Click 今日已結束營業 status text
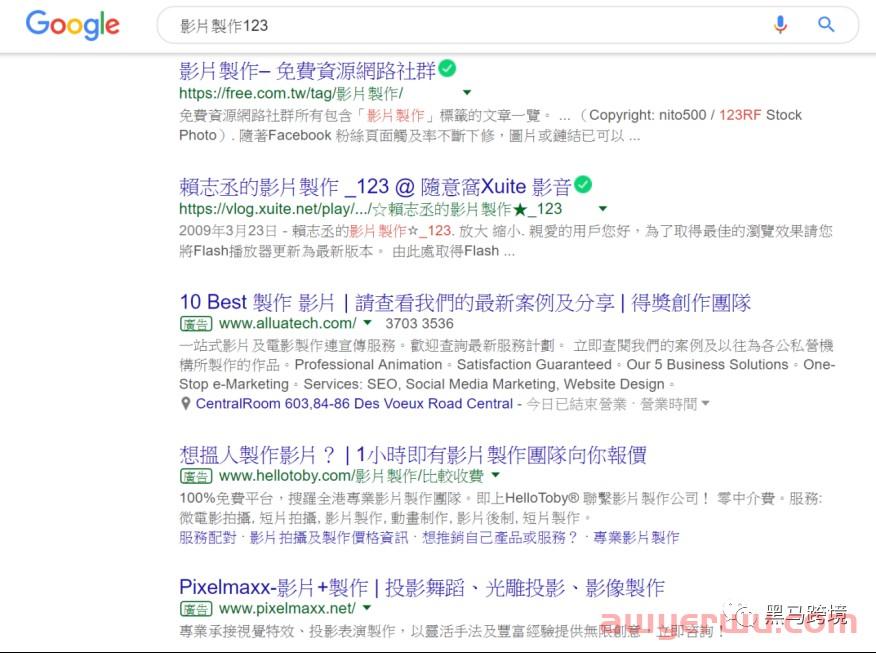The image size is (876, 653). pos(577,403)
